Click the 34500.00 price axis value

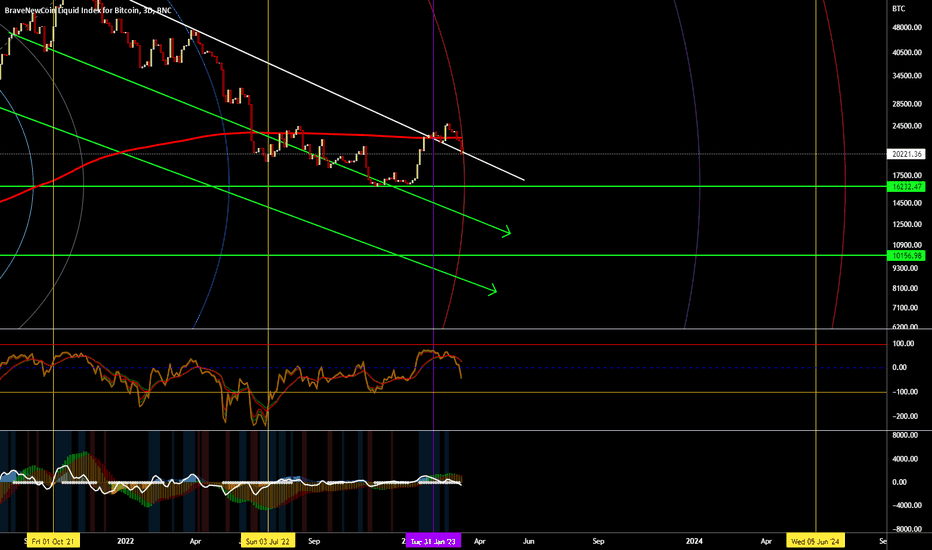click(x=906, y=76)
